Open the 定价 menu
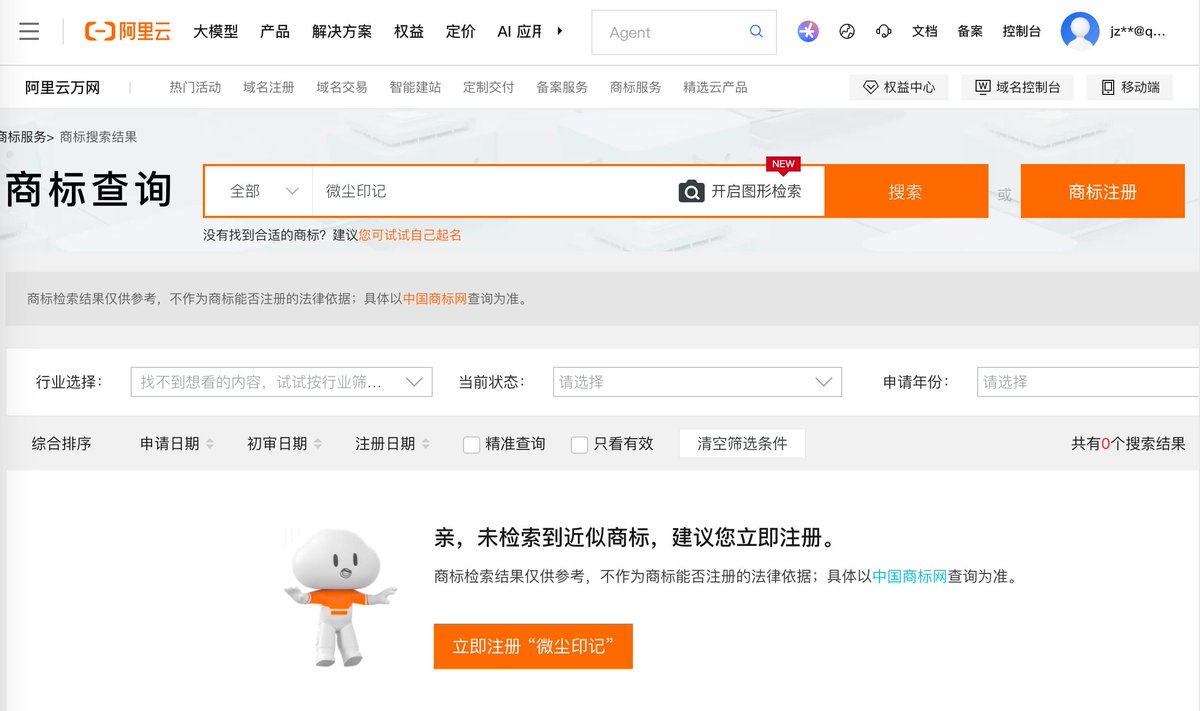Image resolution: width=1200 pixels, height=711 pixels. coord(461,32)
